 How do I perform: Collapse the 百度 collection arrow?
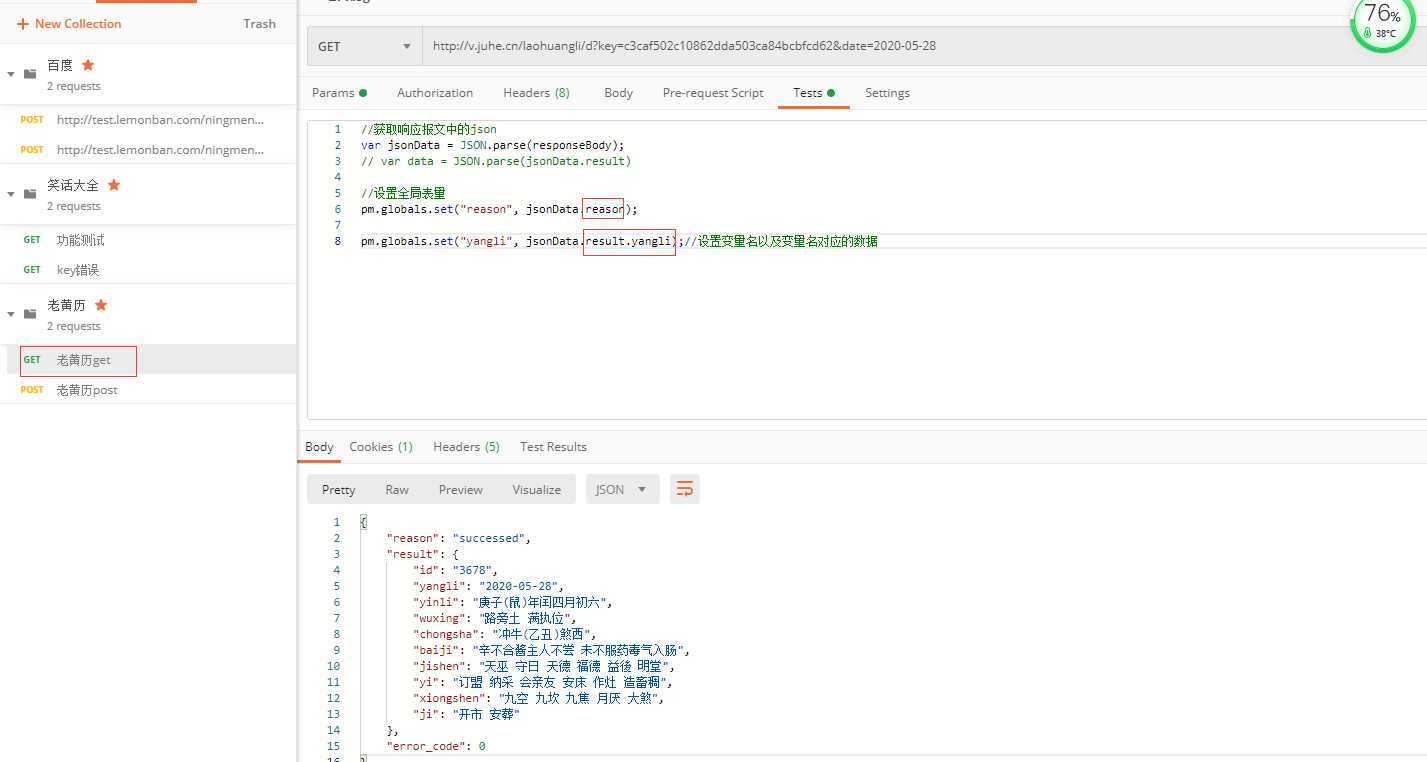[11, 74]
